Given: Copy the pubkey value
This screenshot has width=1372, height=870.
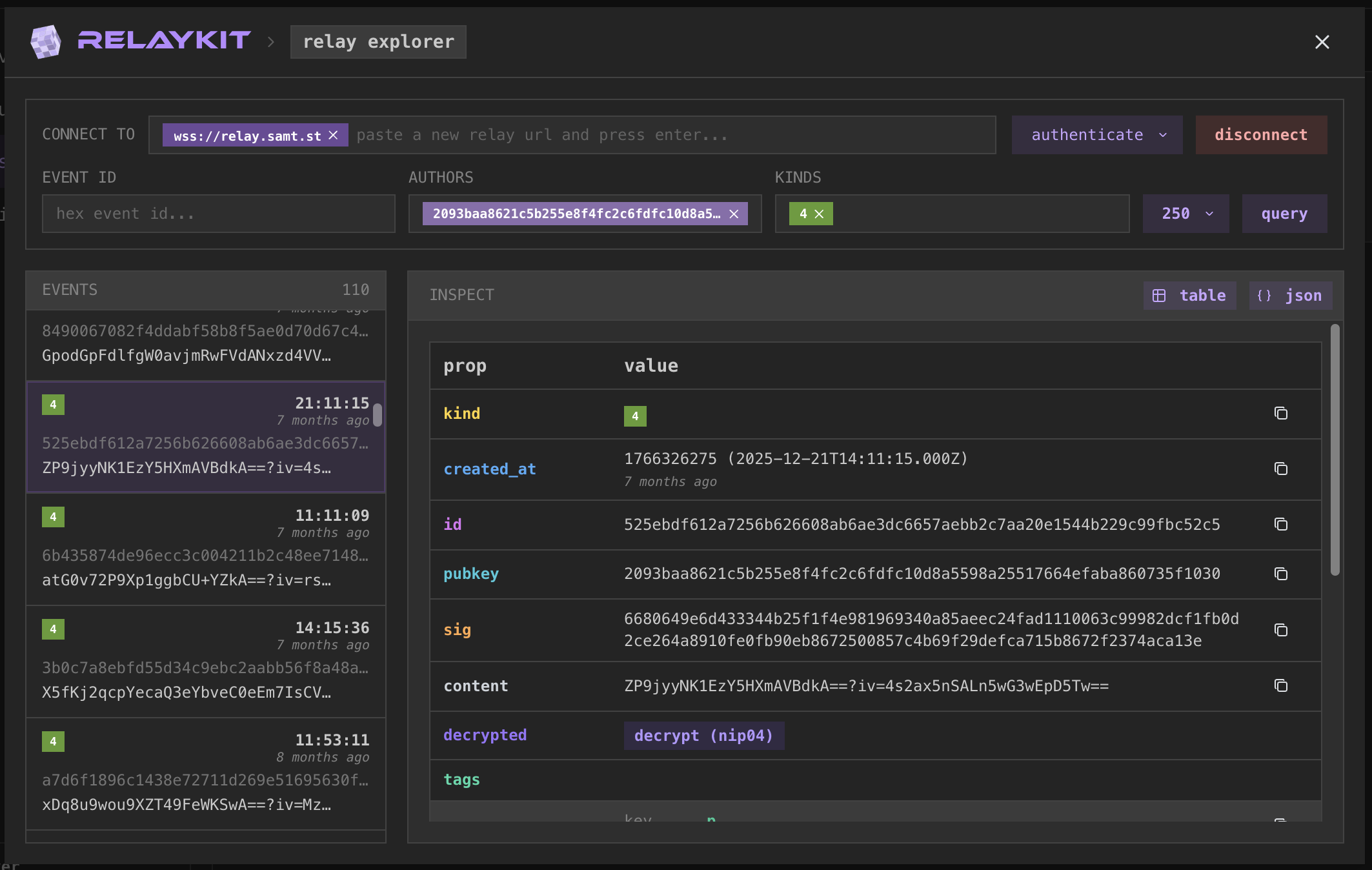Looking at the screenshot, I should coord(1281,574).
